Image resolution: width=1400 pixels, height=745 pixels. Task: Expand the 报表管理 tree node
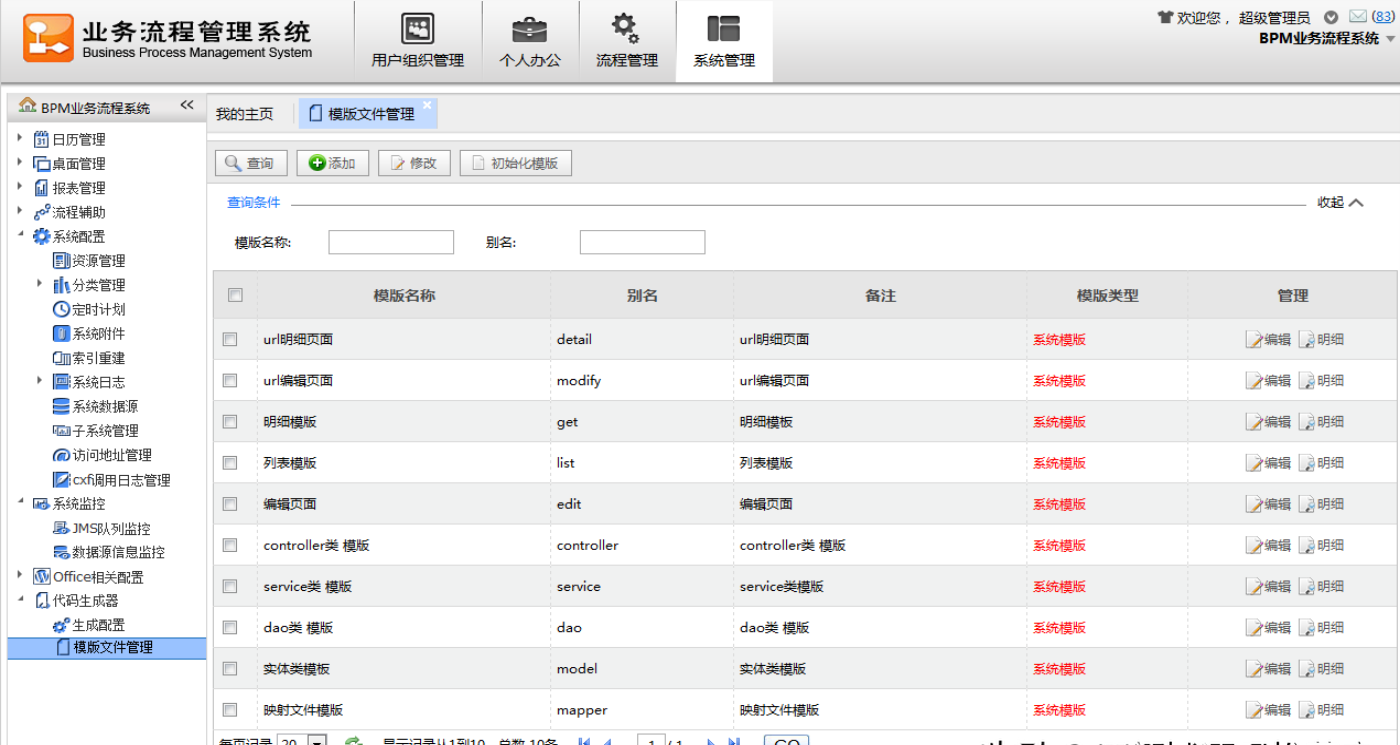(x=20, y=186)
